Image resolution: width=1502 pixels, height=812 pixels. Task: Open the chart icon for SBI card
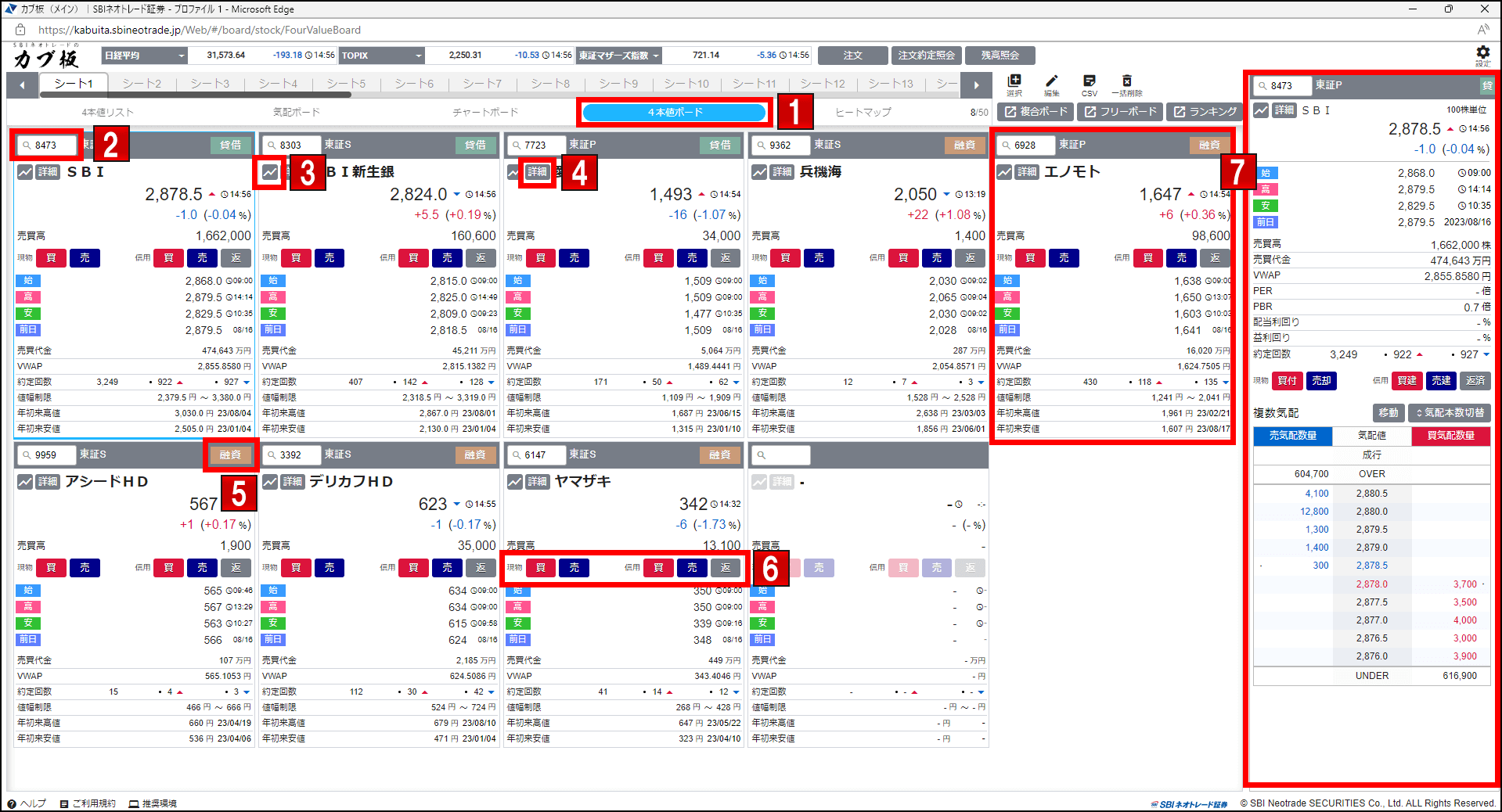point(25,172)
